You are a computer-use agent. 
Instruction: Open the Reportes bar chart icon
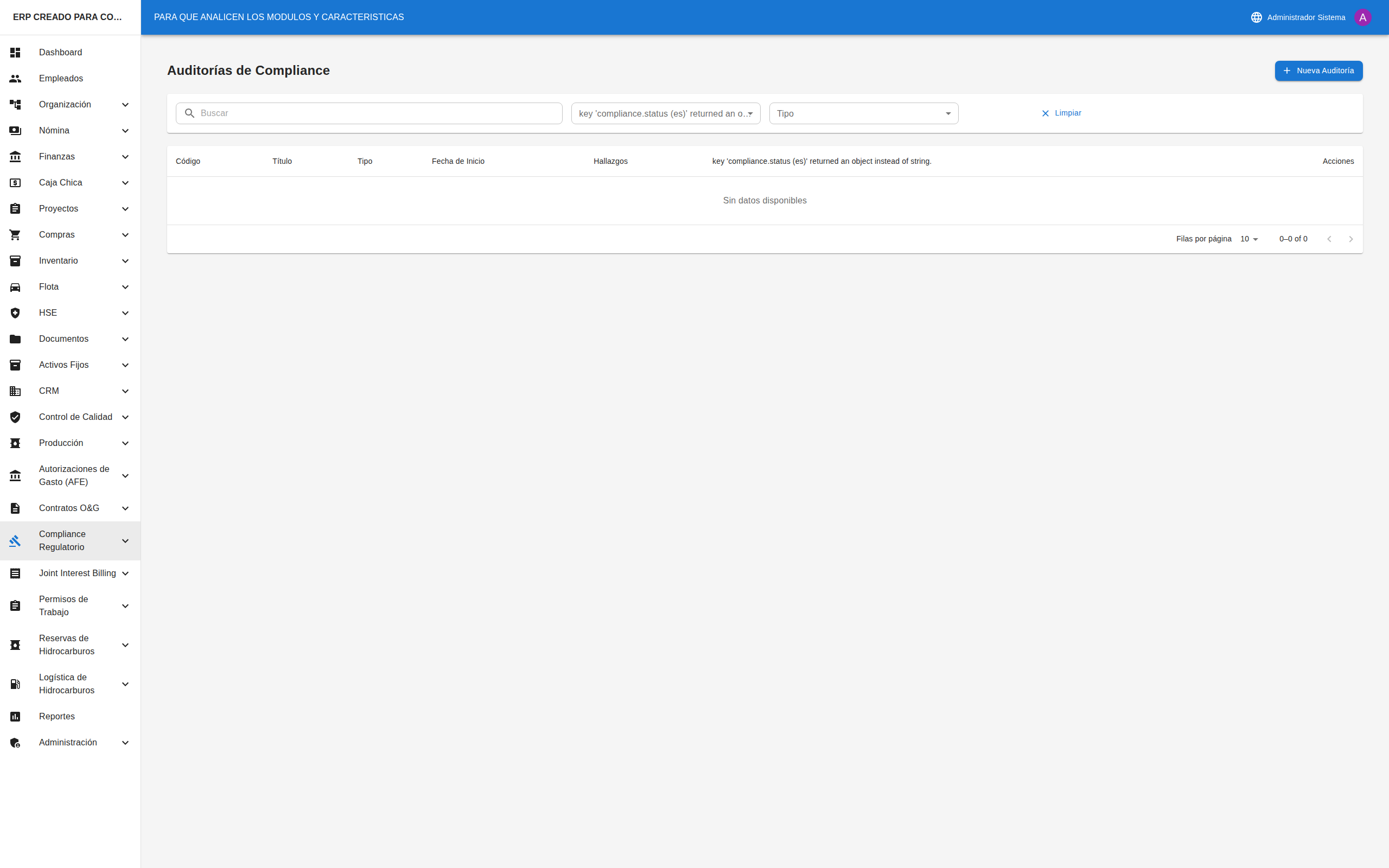coord(15,716)
